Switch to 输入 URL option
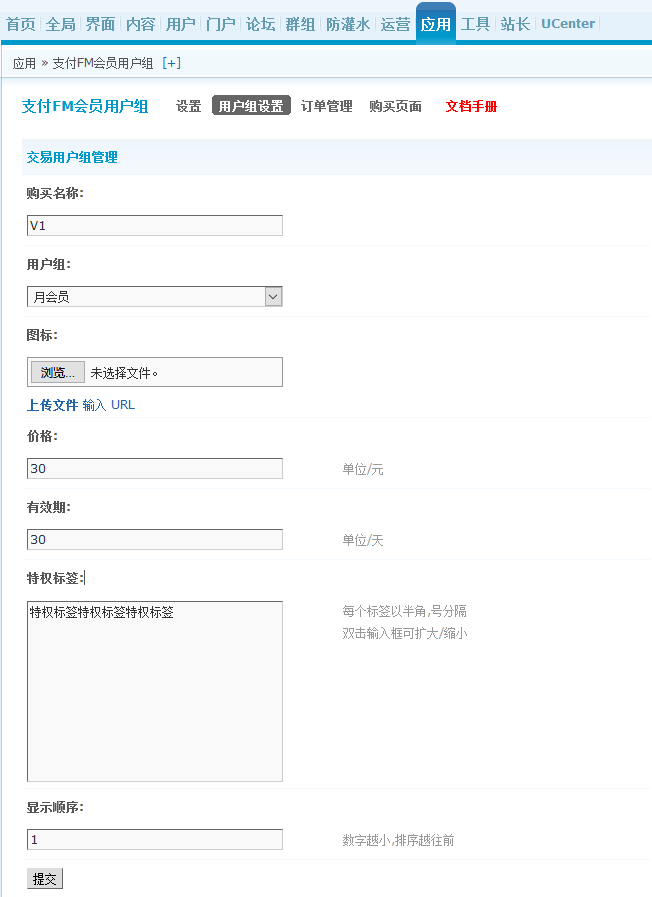Screen dimensions: 652x897 (x=109, y=405)
